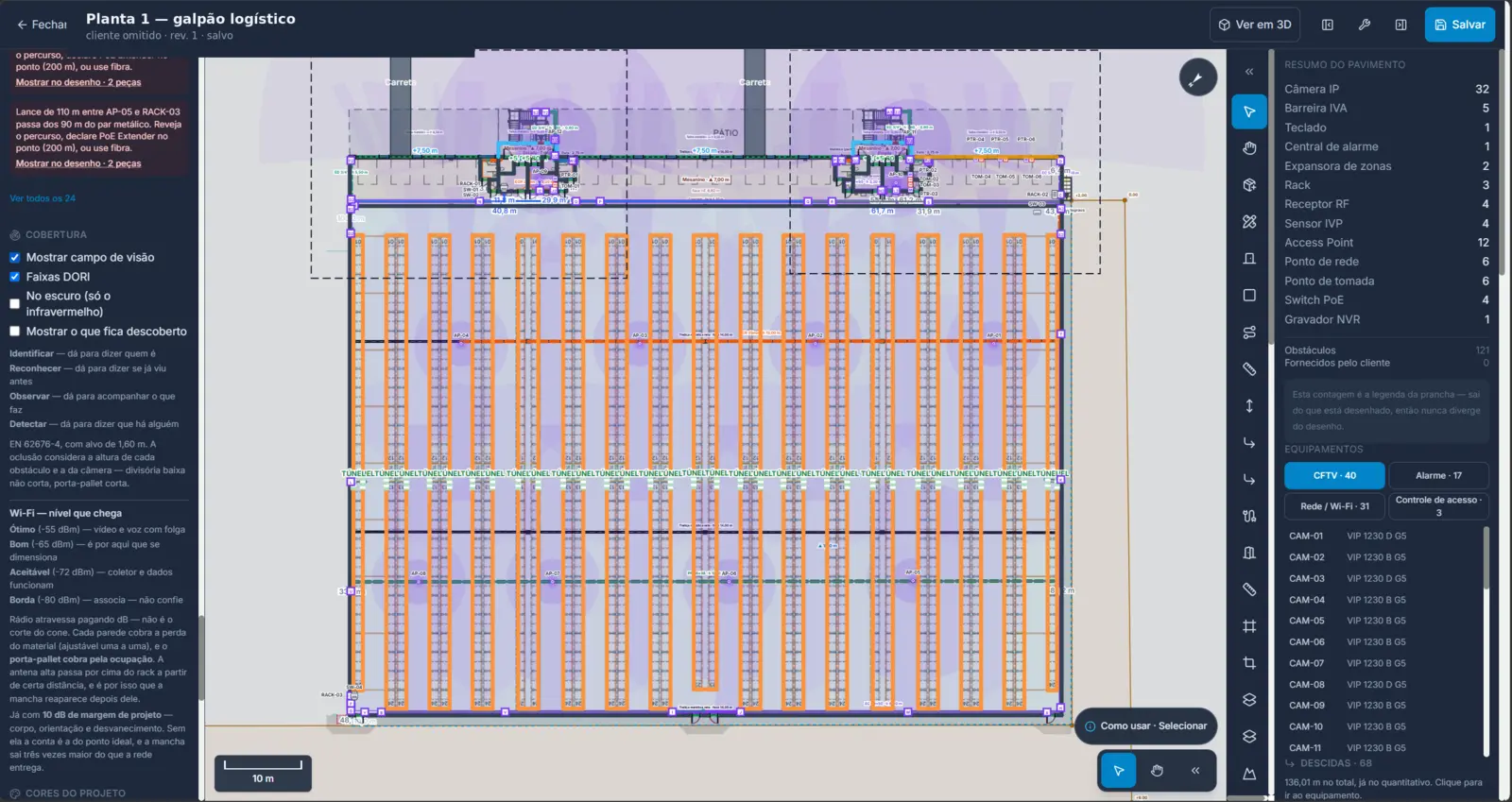Open the Controle de acesso · 3 tab
Screen dimensions: 1512x802
pyautogui.click(x=1438, y=506)
